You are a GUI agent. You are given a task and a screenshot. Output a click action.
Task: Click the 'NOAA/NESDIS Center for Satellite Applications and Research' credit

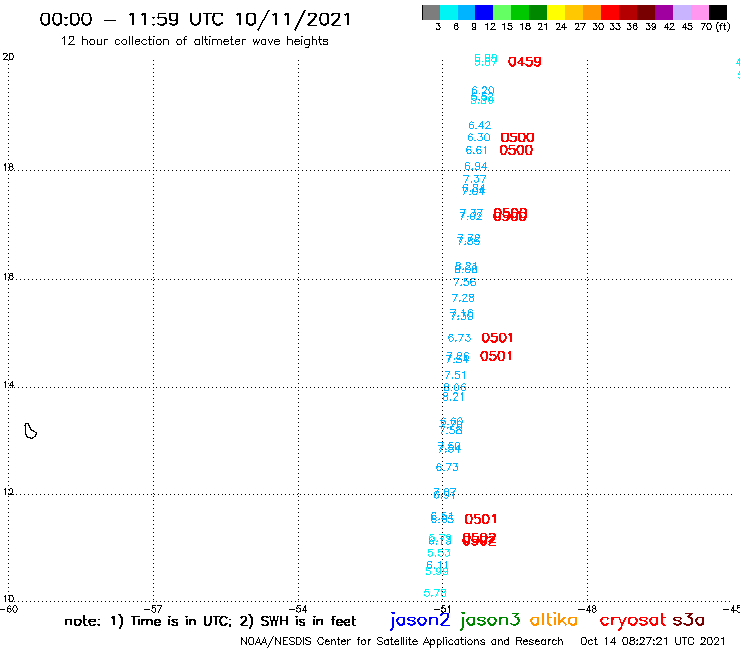(402, 641)
